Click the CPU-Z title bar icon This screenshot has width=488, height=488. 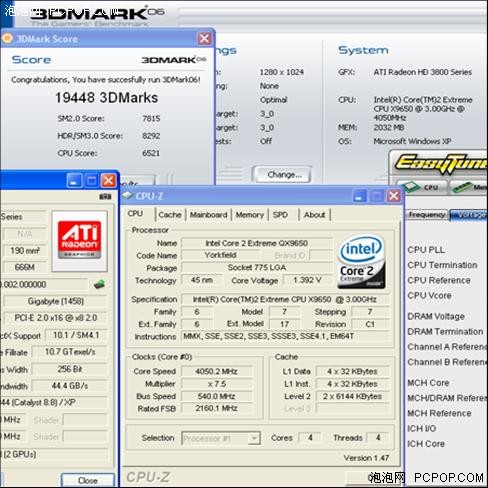click(128, 196)
